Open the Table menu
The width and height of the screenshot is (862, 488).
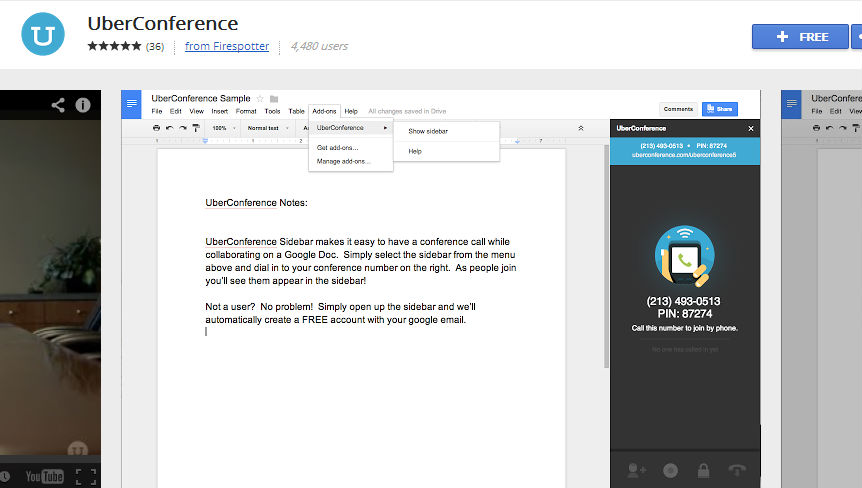(296, 111)
